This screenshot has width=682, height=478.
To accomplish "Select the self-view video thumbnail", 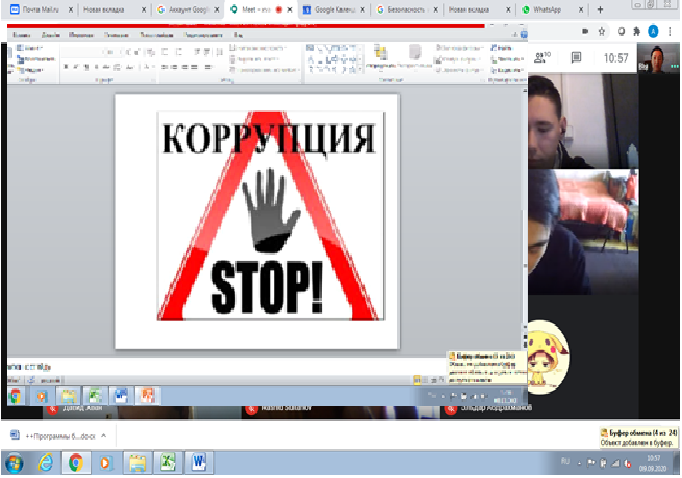I will coord(657,56).
